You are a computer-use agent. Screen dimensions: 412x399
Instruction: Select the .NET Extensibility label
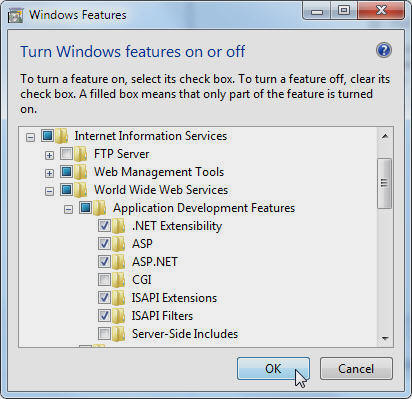177,226
